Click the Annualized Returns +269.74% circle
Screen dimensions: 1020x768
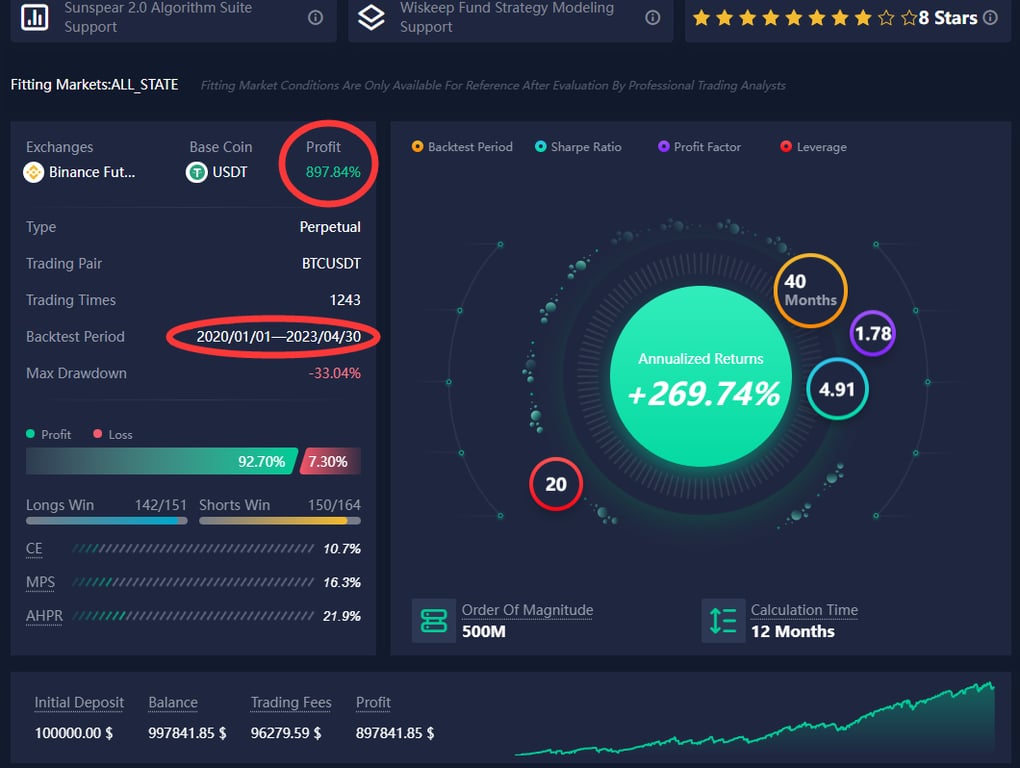pos(701,377)
